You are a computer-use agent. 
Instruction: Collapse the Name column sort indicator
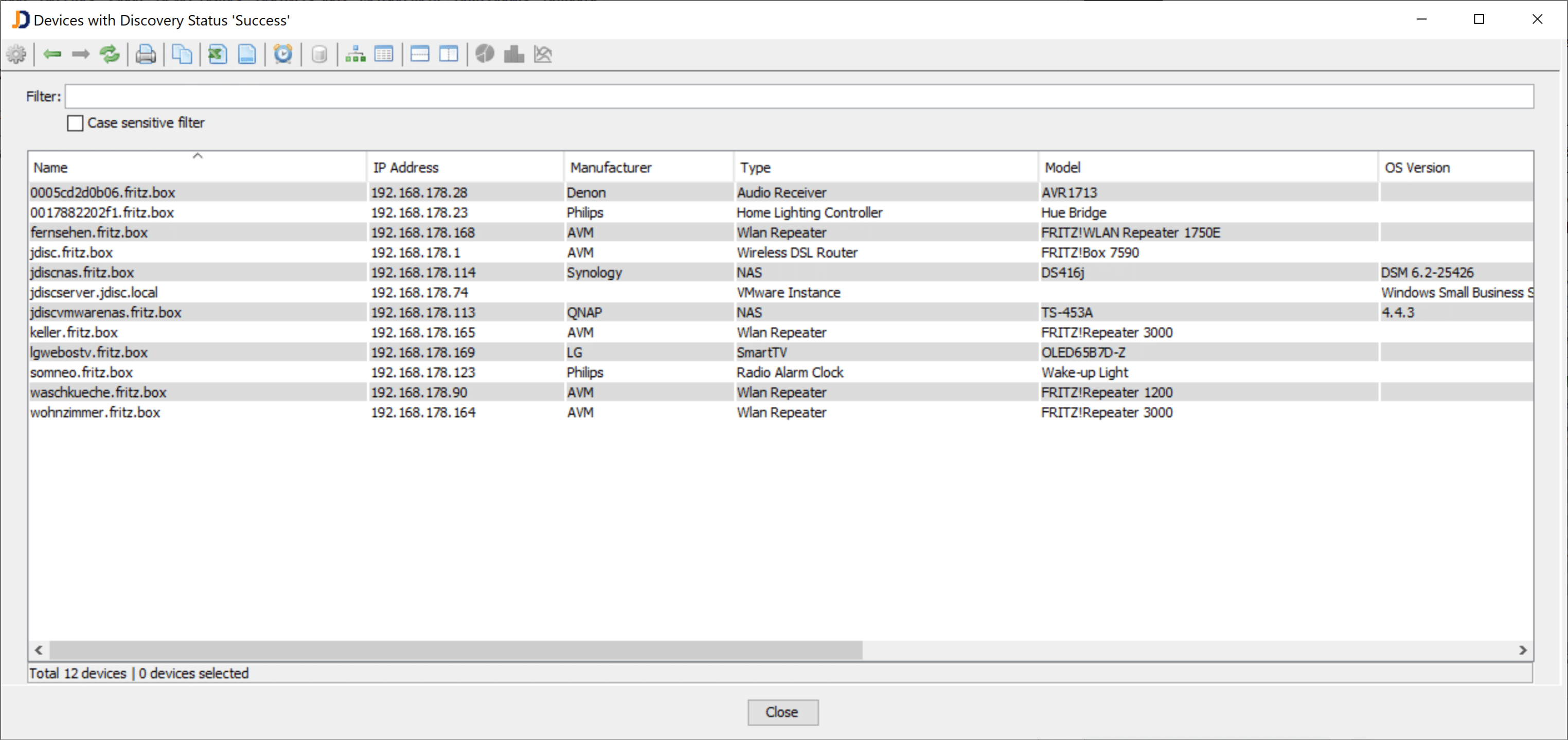197,156
